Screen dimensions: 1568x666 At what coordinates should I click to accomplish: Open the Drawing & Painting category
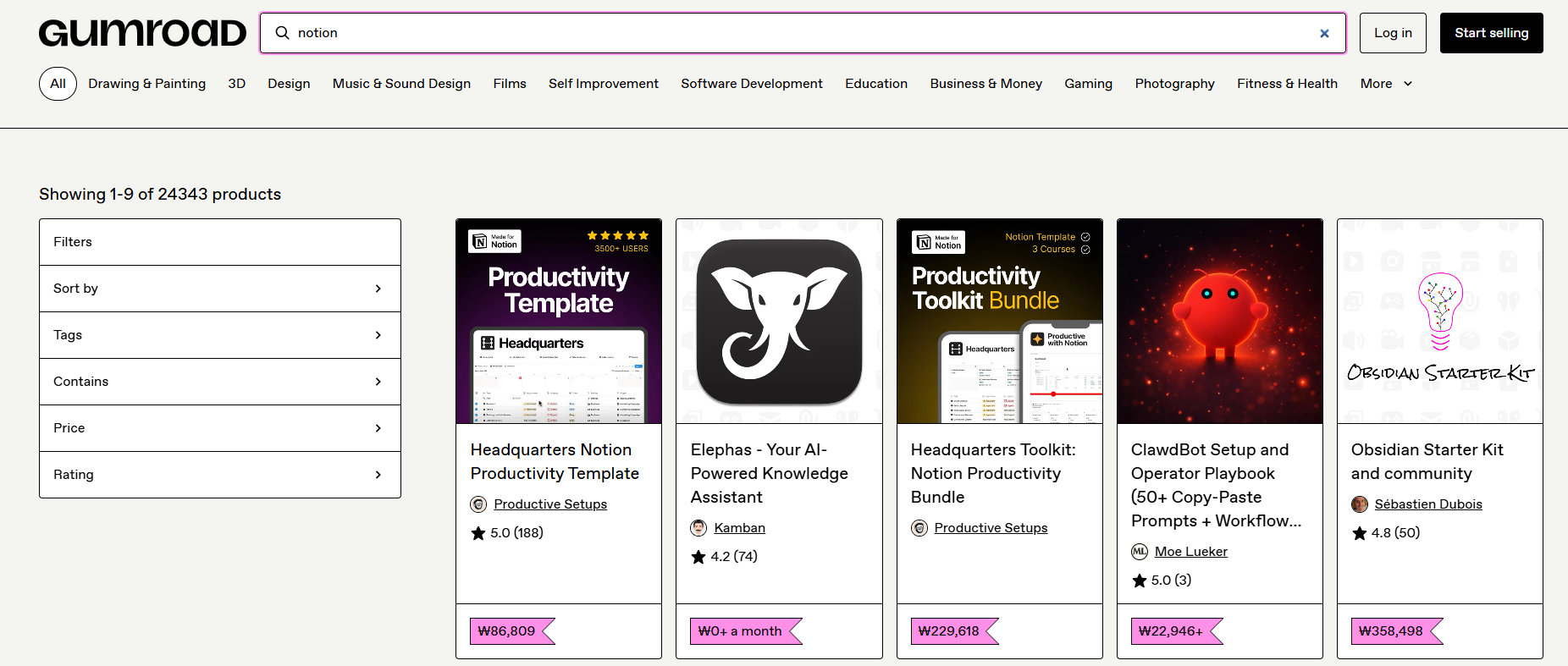(147, 84)
